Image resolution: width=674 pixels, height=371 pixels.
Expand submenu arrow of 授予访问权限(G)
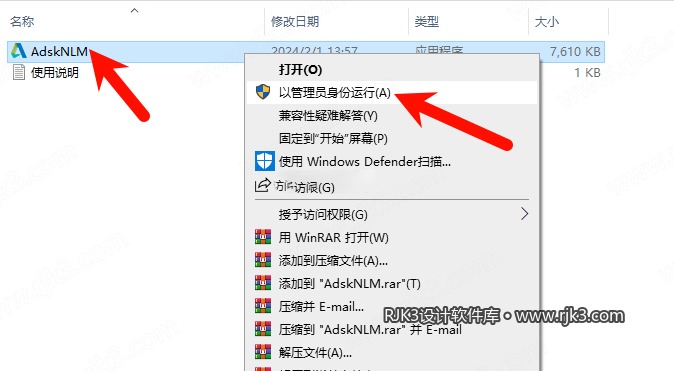(524, 214)
